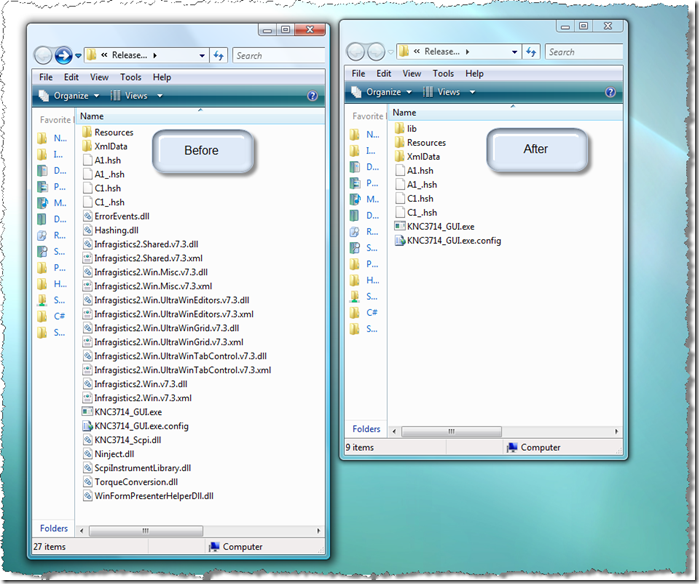Viewport: 699px width, 584px height.
Task: Open help icon in After window toolbar
Action: coord(610,92)
